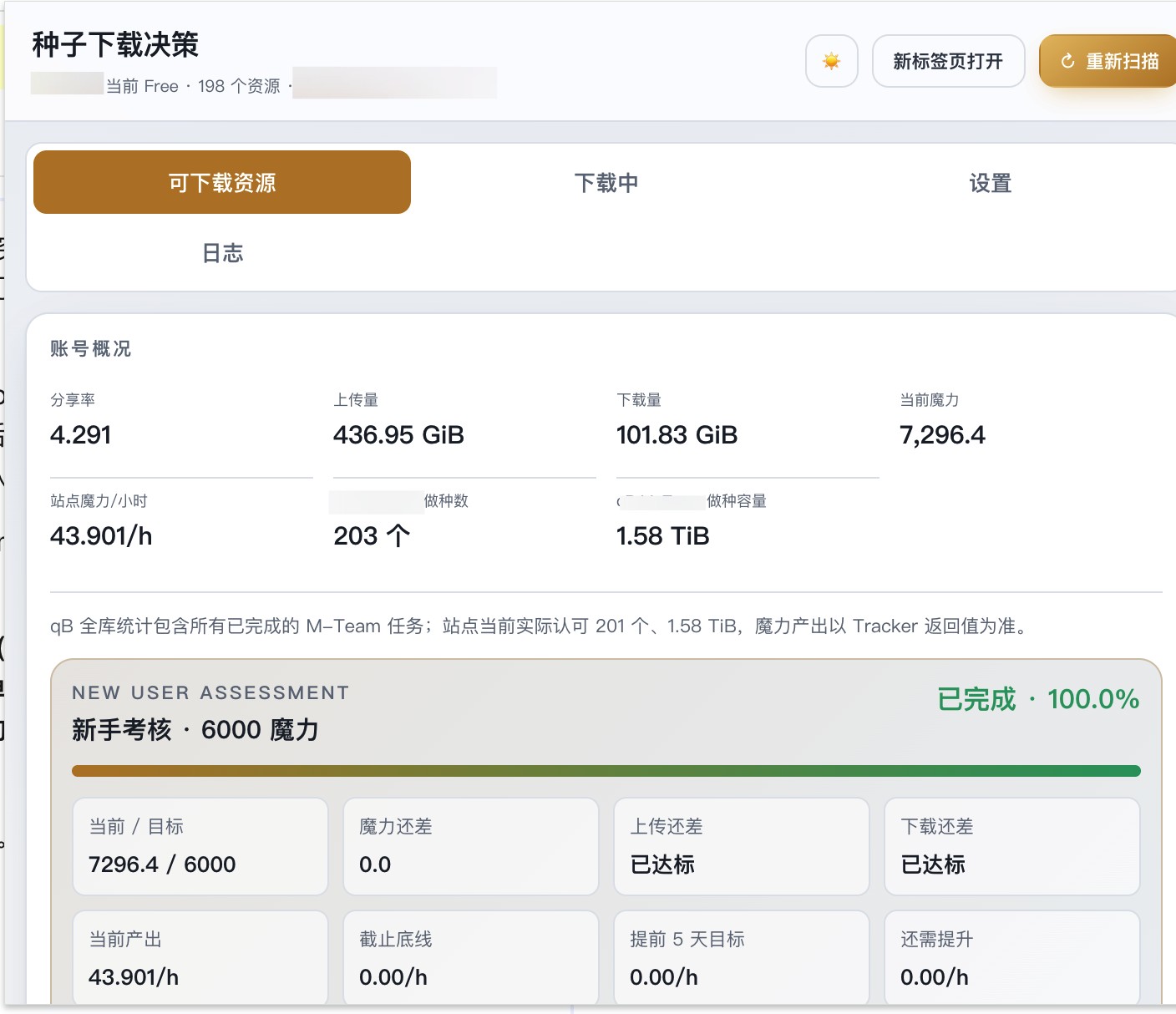Click the 种子下载决策 title
The height and width of the screenshot is (1014, 1176).
coord(115,44)
